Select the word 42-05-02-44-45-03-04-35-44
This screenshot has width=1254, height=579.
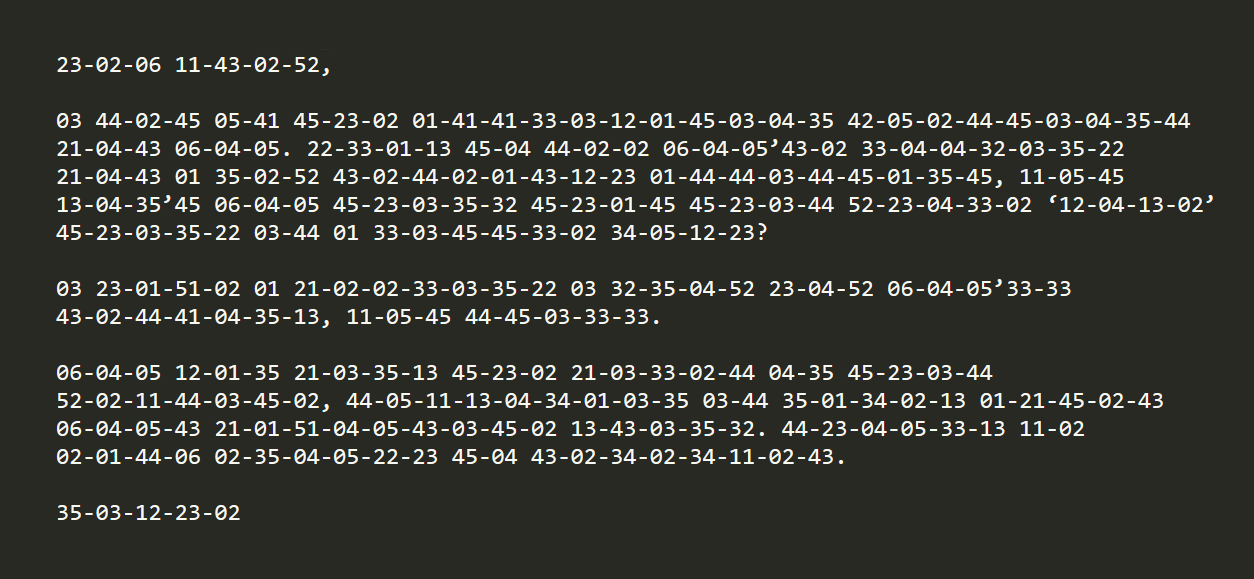pos(1019,122)
